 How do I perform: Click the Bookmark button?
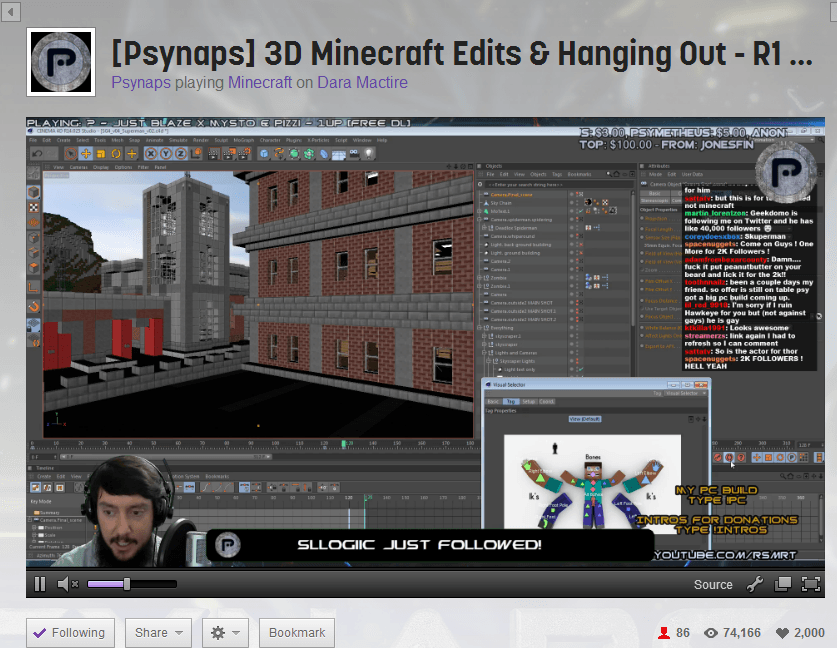[x=297, y=633]
